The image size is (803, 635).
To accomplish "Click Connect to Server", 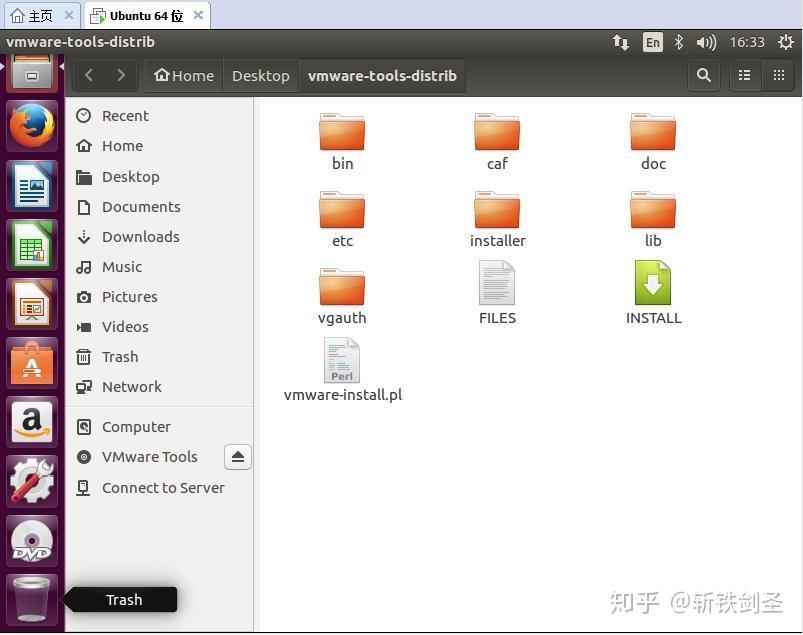I will coord(160,488).
